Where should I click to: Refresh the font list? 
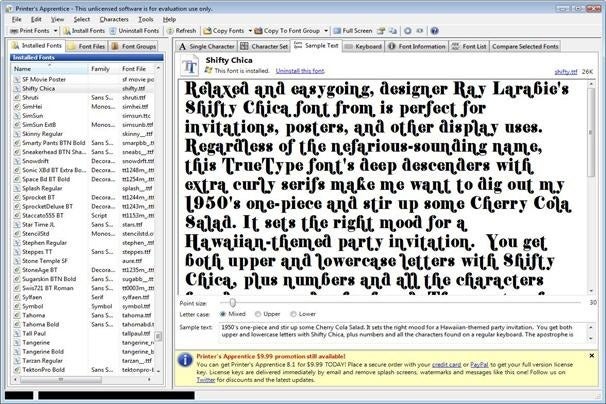182,31
